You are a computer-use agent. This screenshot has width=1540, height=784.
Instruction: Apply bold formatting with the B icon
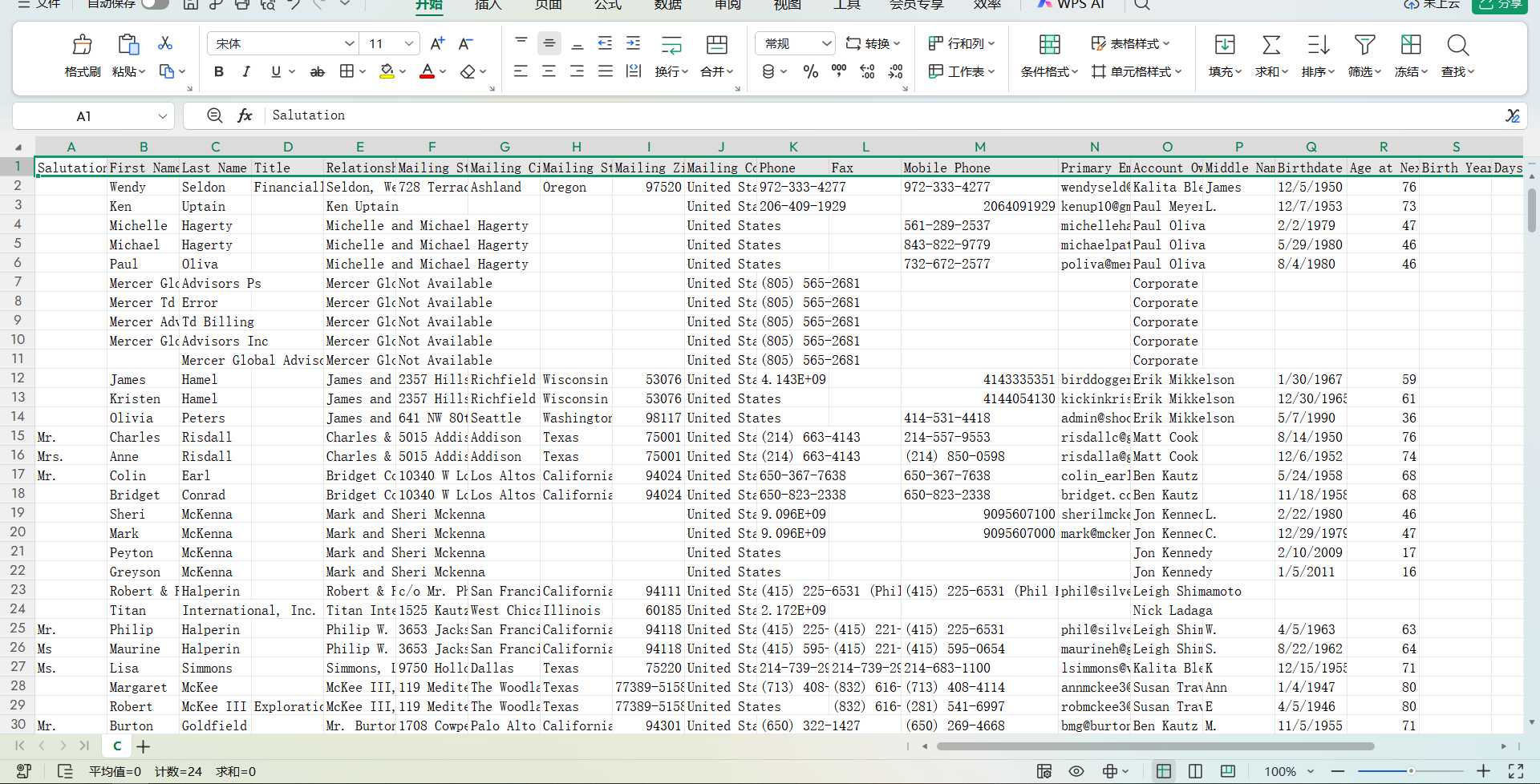(219, 71)
